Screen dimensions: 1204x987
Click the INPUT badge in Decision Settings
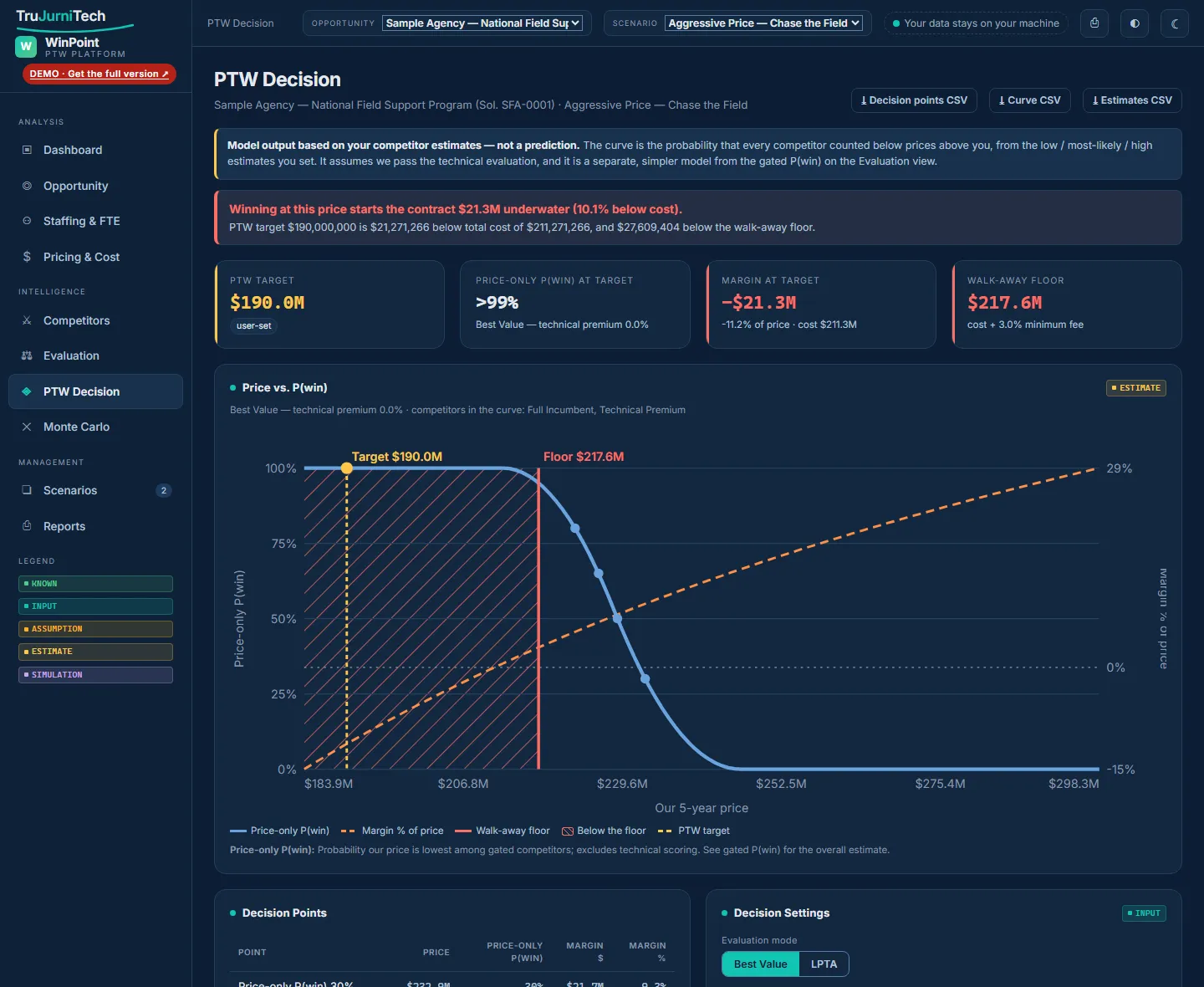click(x=1144, y=913)
